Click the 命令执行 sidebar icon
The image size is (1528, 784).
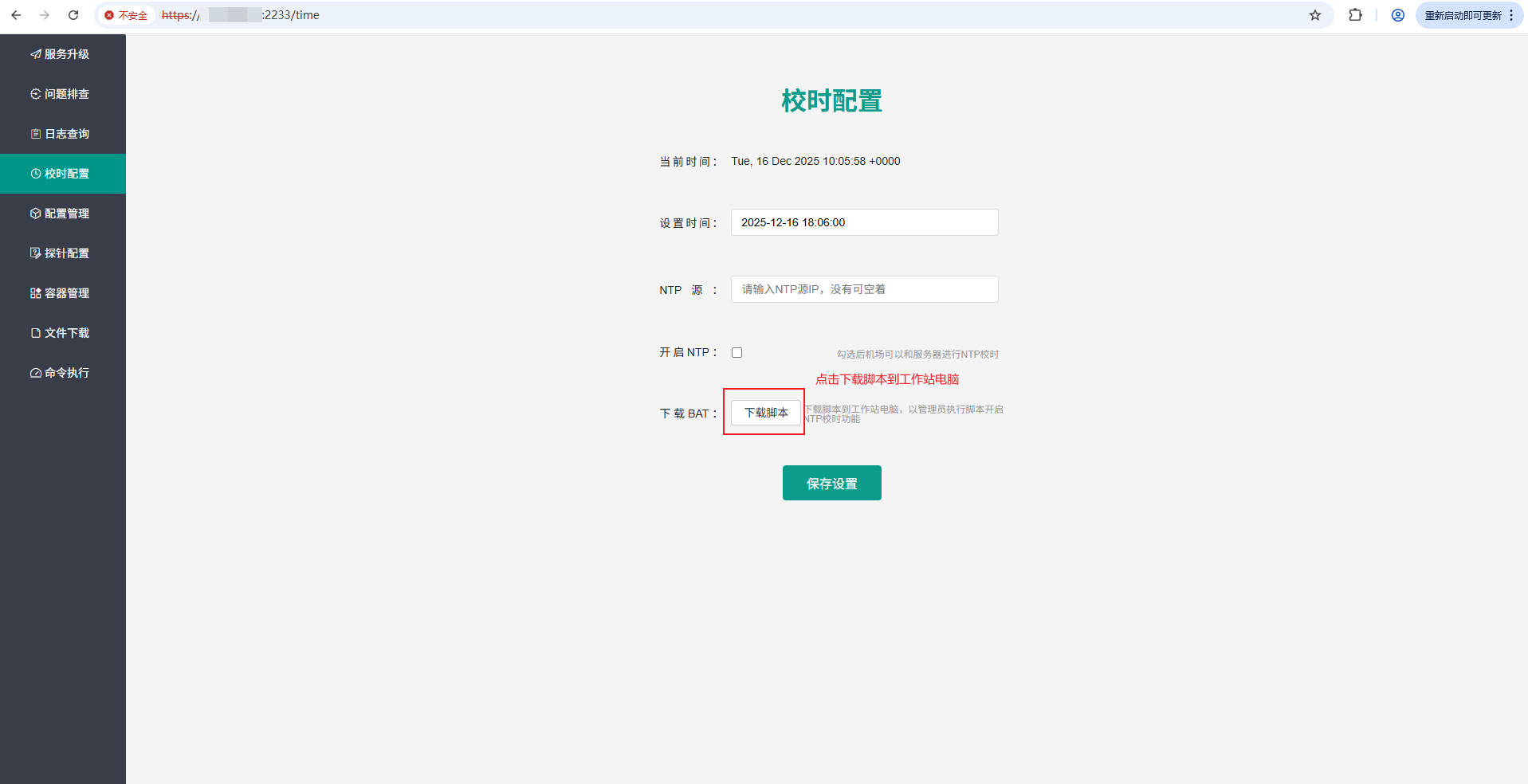[35, 373]
